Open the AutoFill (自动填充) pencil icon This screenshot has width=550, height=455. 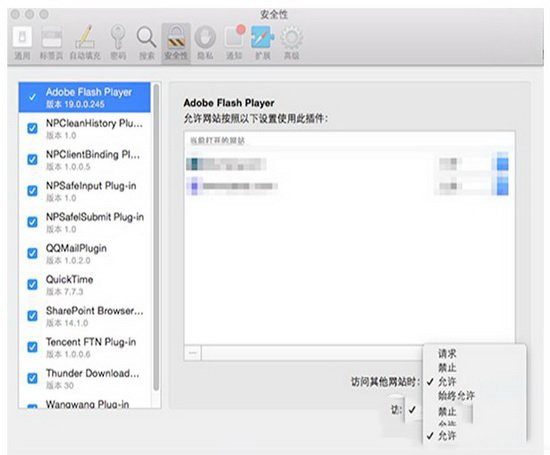[85, 37]
